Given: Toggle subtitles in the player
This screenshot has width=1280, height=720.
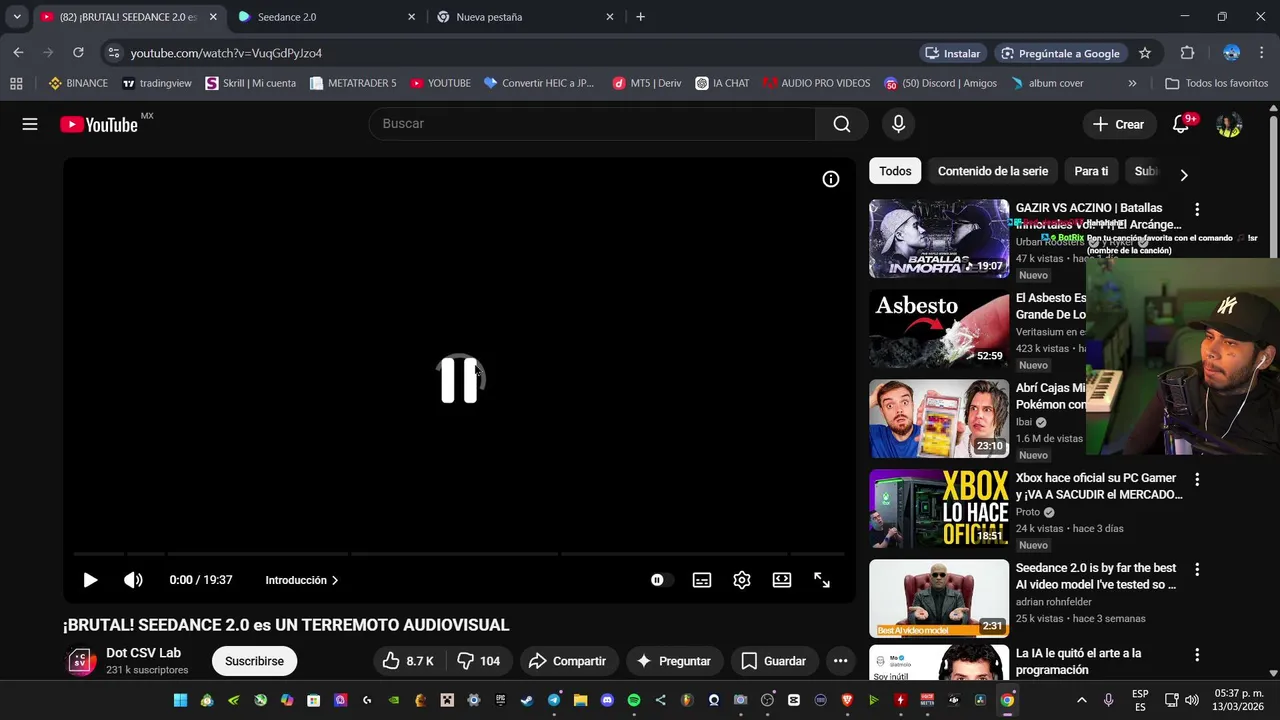Looking at the screenshot, I should coord(702,580).
